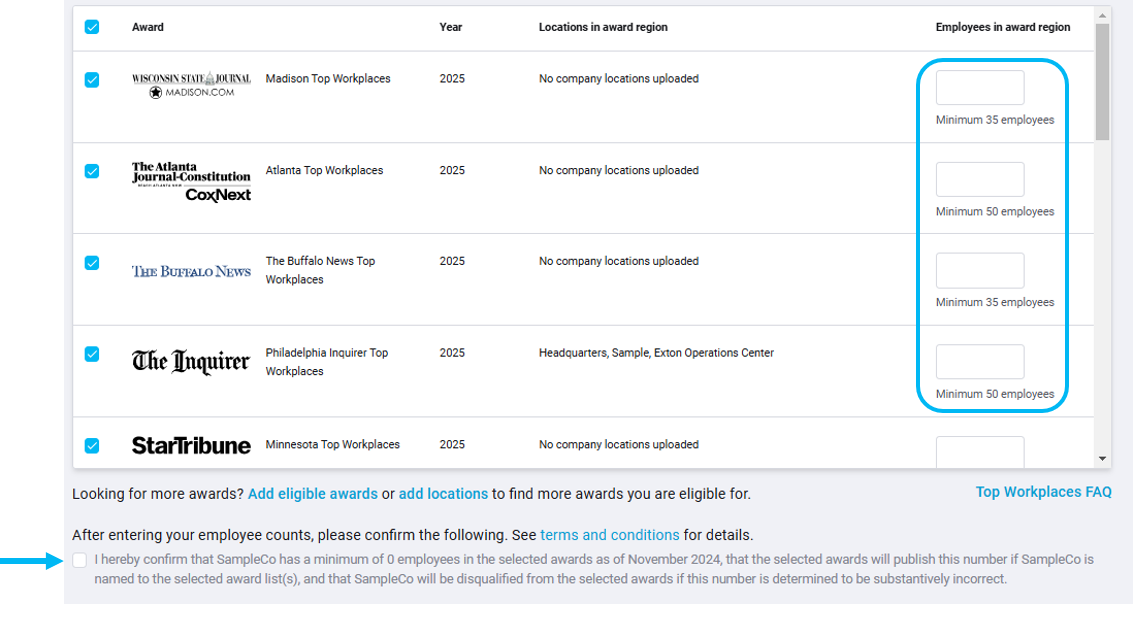Uncheck the Madison Top Workplaces row
The image size is (1133, 620).
pos(92,79)
